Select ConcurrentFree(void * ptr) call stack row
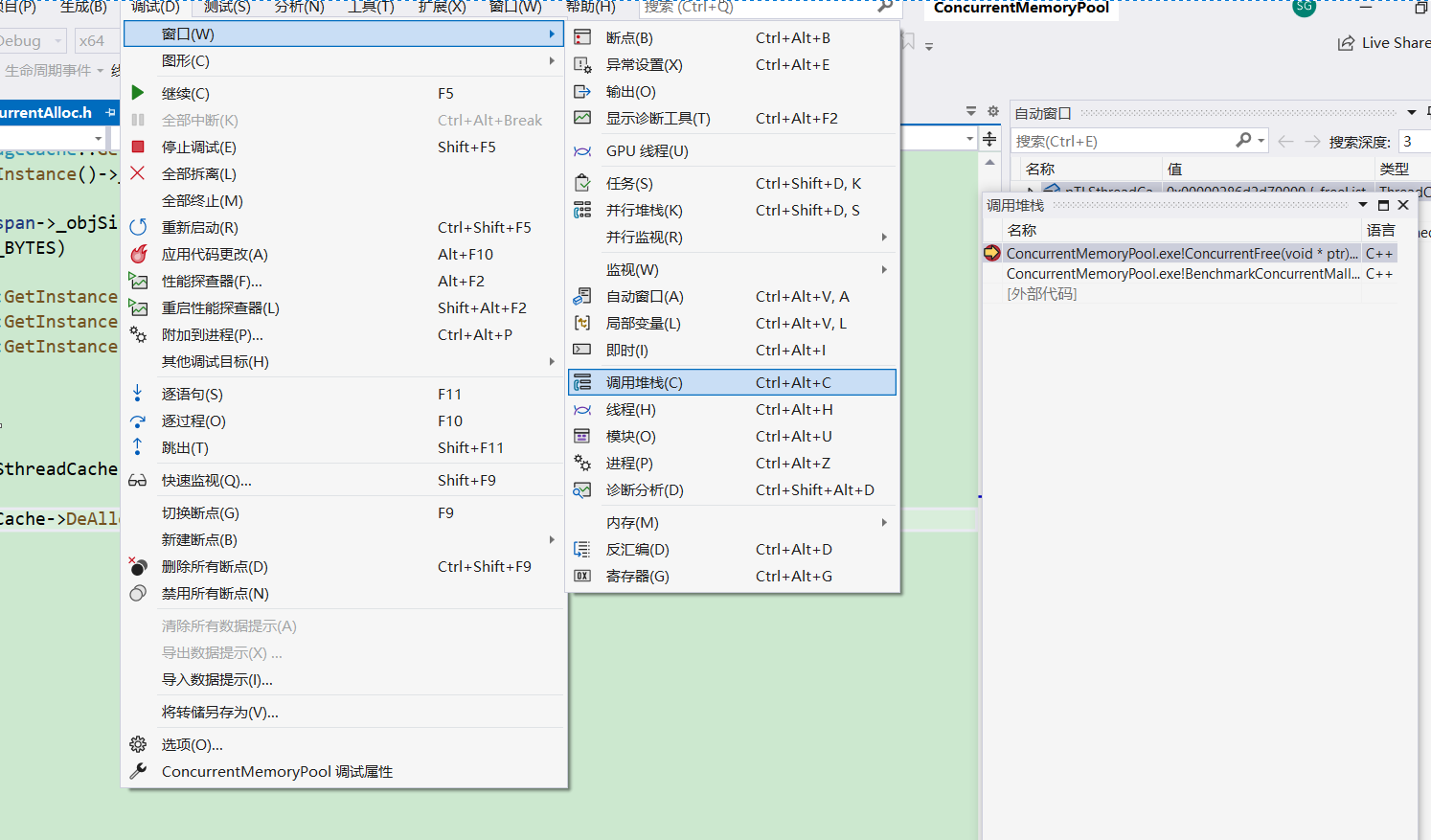Viewport: 1431px width, 840px height. [1189, 253]
